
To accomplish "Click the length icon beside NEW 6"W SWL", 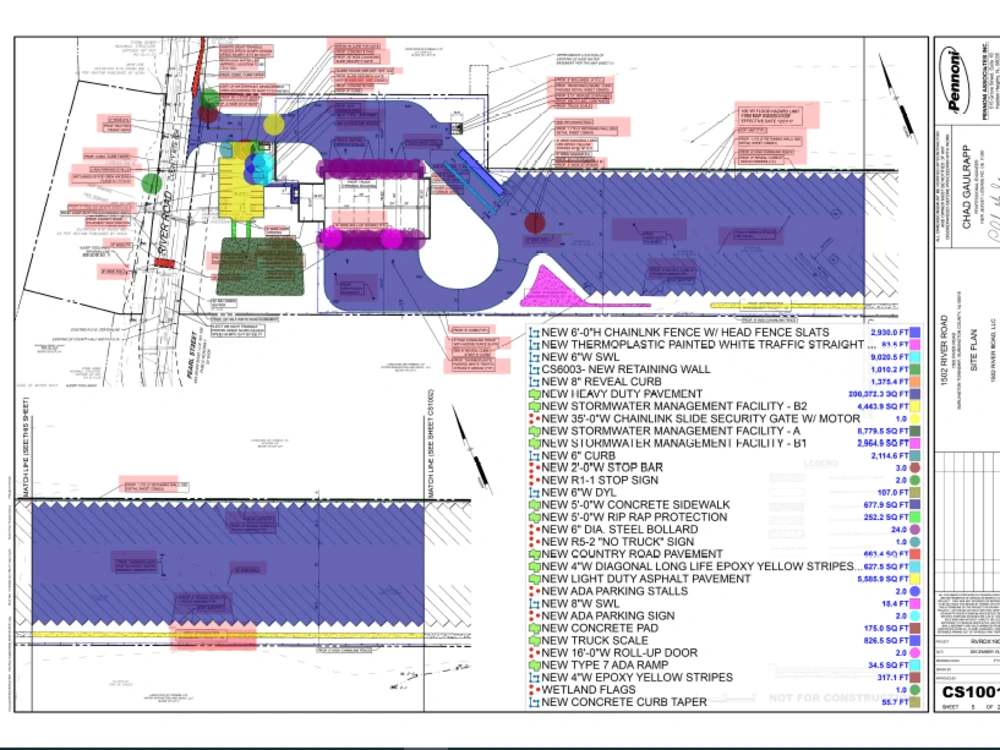I will (x=534, y=357).
